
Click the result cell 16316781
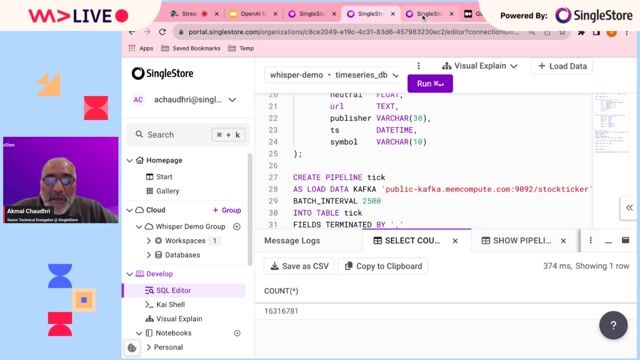(x=281, y=311)
